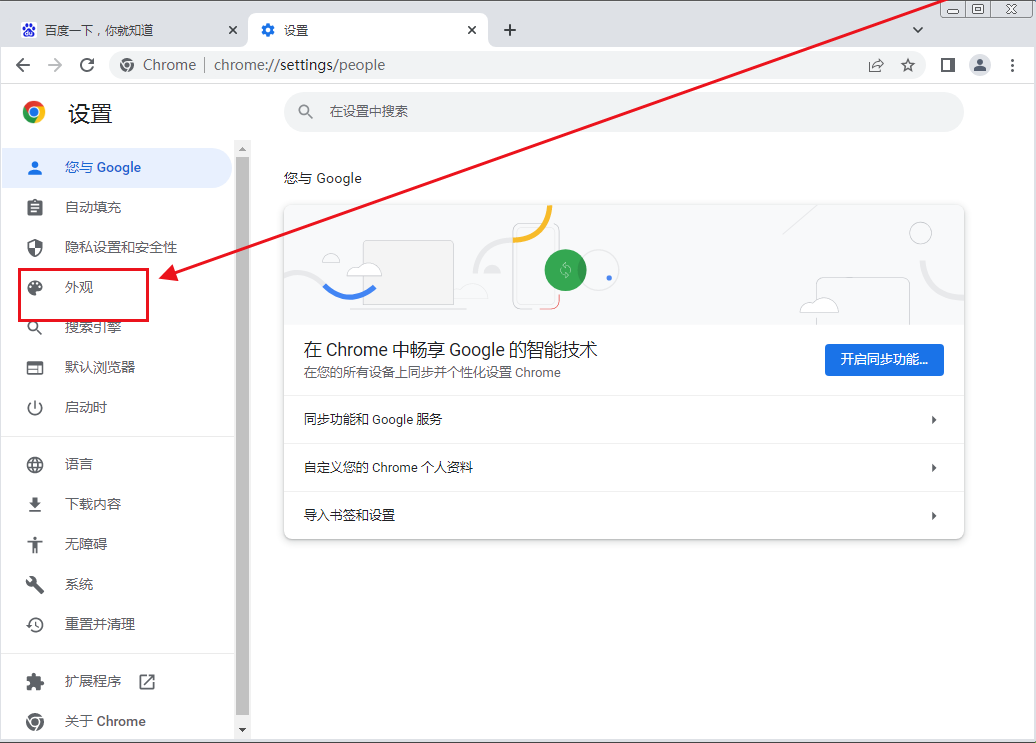Expand arrow for 同步功能和 Google 服务
1036x743 pixels.
pos(934,420)
